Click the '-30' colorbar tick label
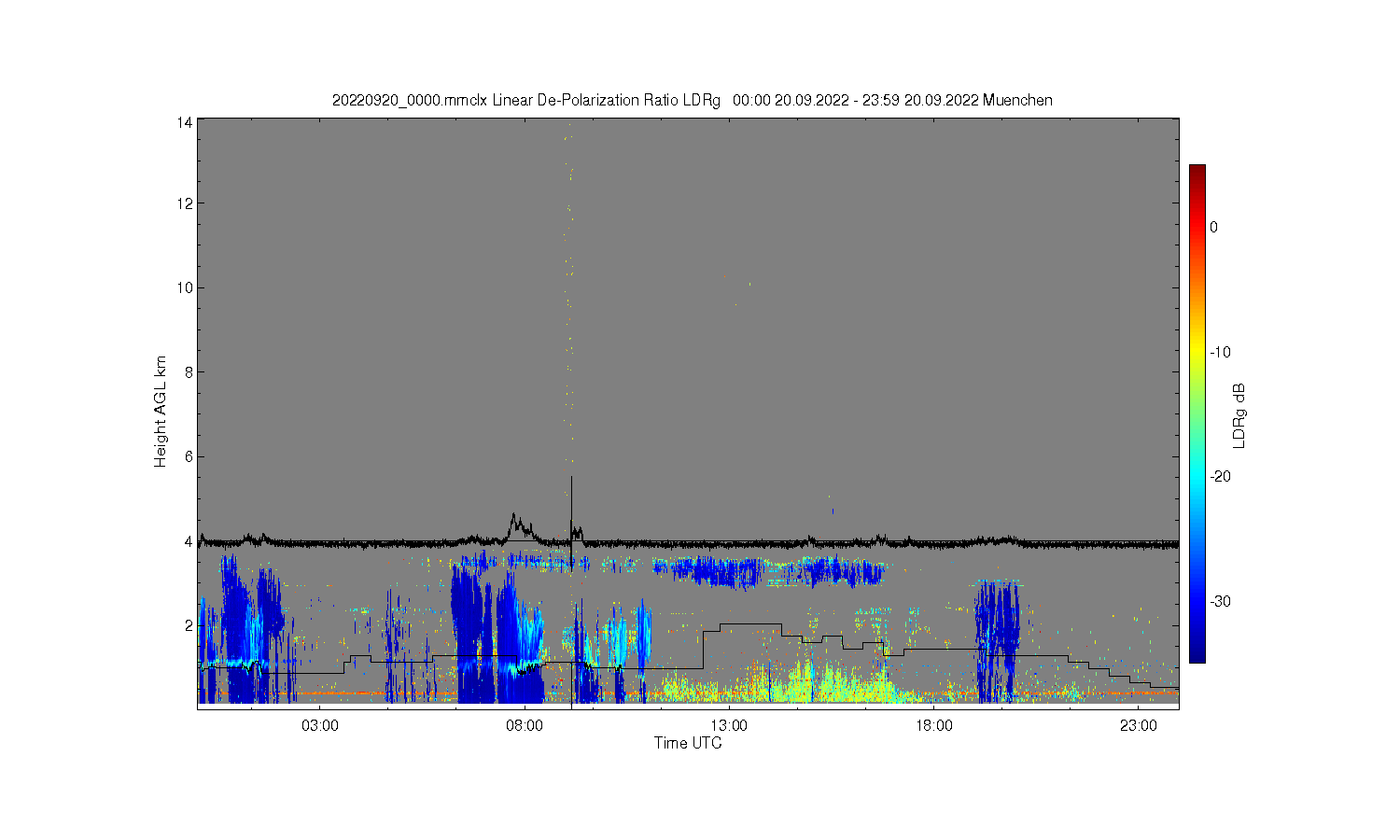This screenshot has width=1400, height=840. point(1220,601)
